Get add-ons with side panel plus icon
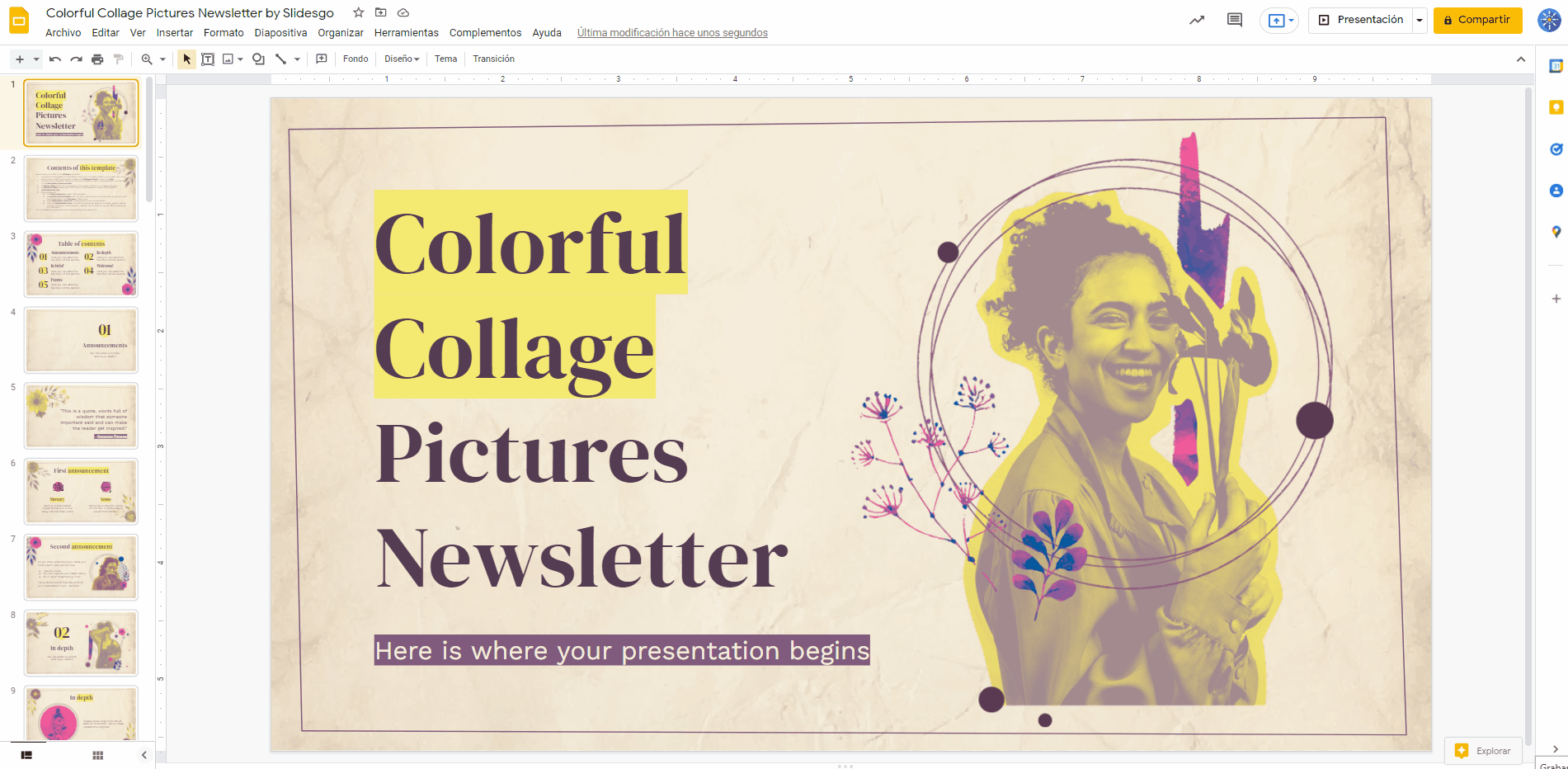Image resolution: width=1568 pixels, height=769 pixels. click(1556, 299)
